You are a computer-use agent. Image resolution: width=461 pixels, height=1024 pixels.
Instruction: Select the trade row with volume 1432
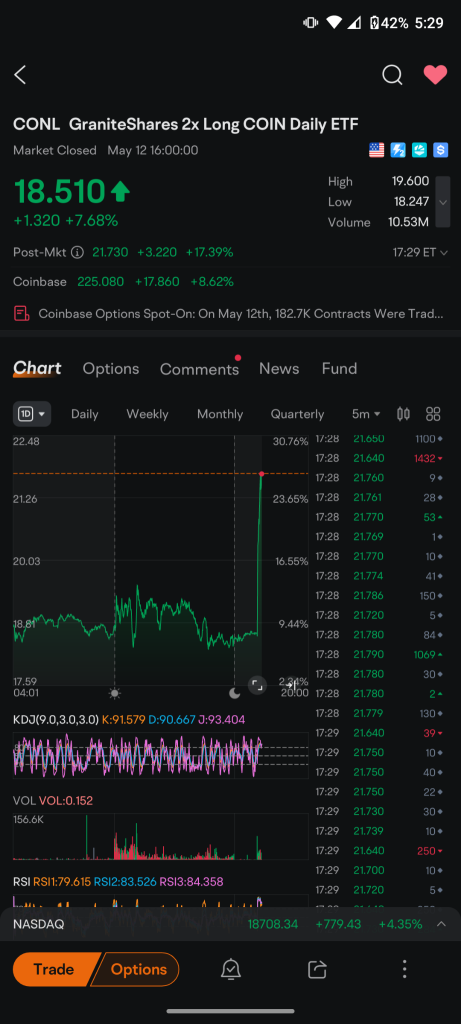[x=379, y=458]
